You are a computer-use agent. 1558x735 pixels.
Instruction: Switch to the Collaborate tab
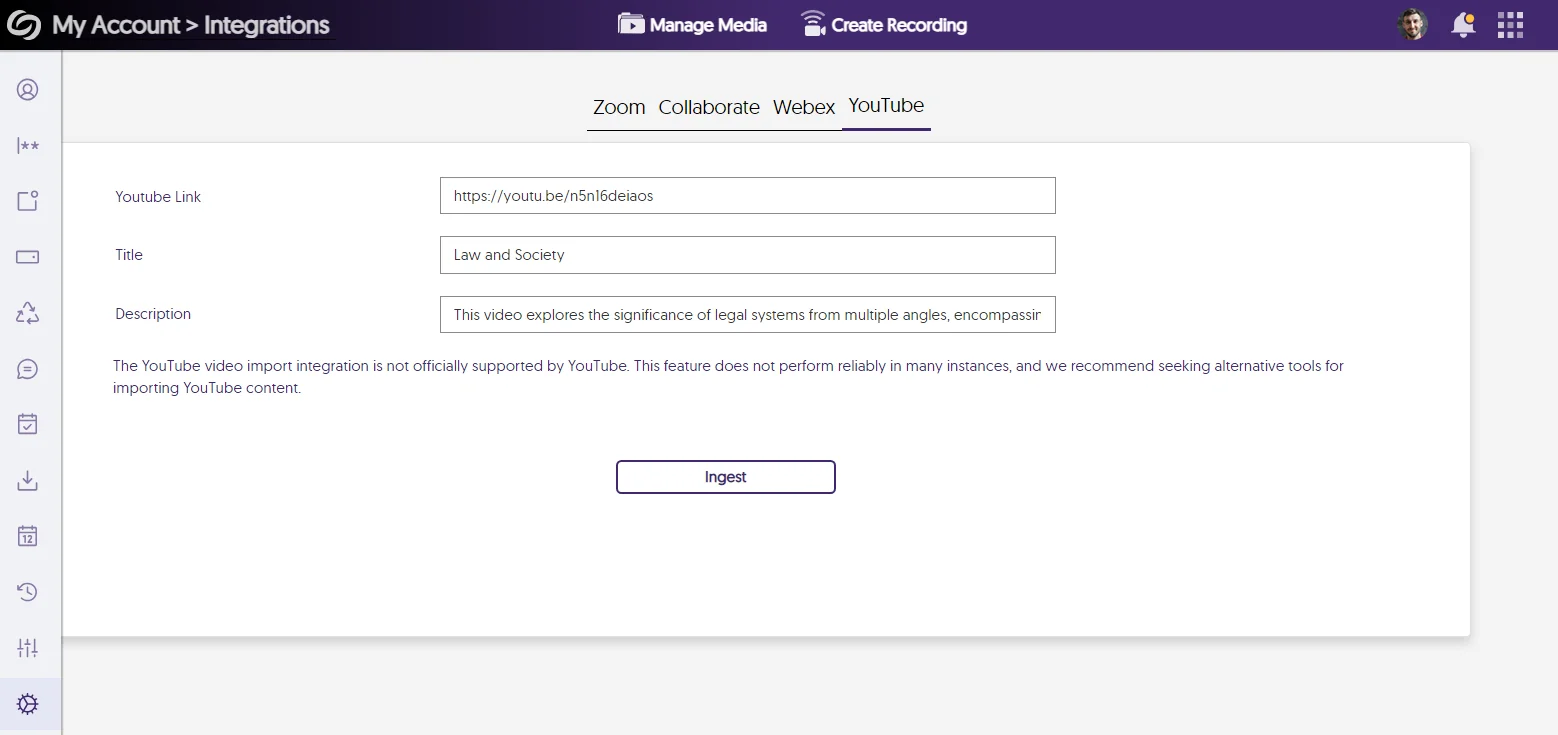[x=708, y=107]
